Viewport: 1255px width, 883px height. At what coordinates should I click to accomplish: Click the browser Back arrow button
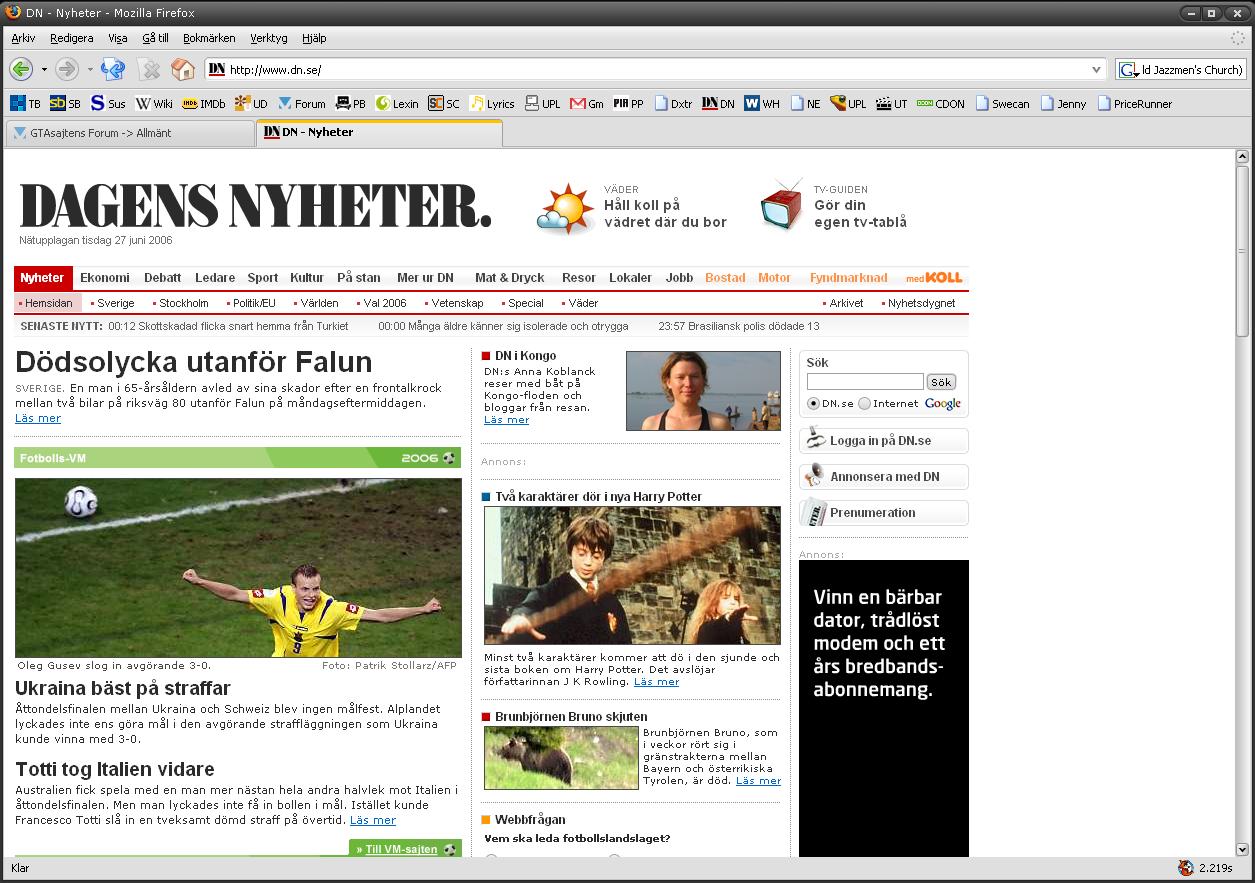pos(21,69)
